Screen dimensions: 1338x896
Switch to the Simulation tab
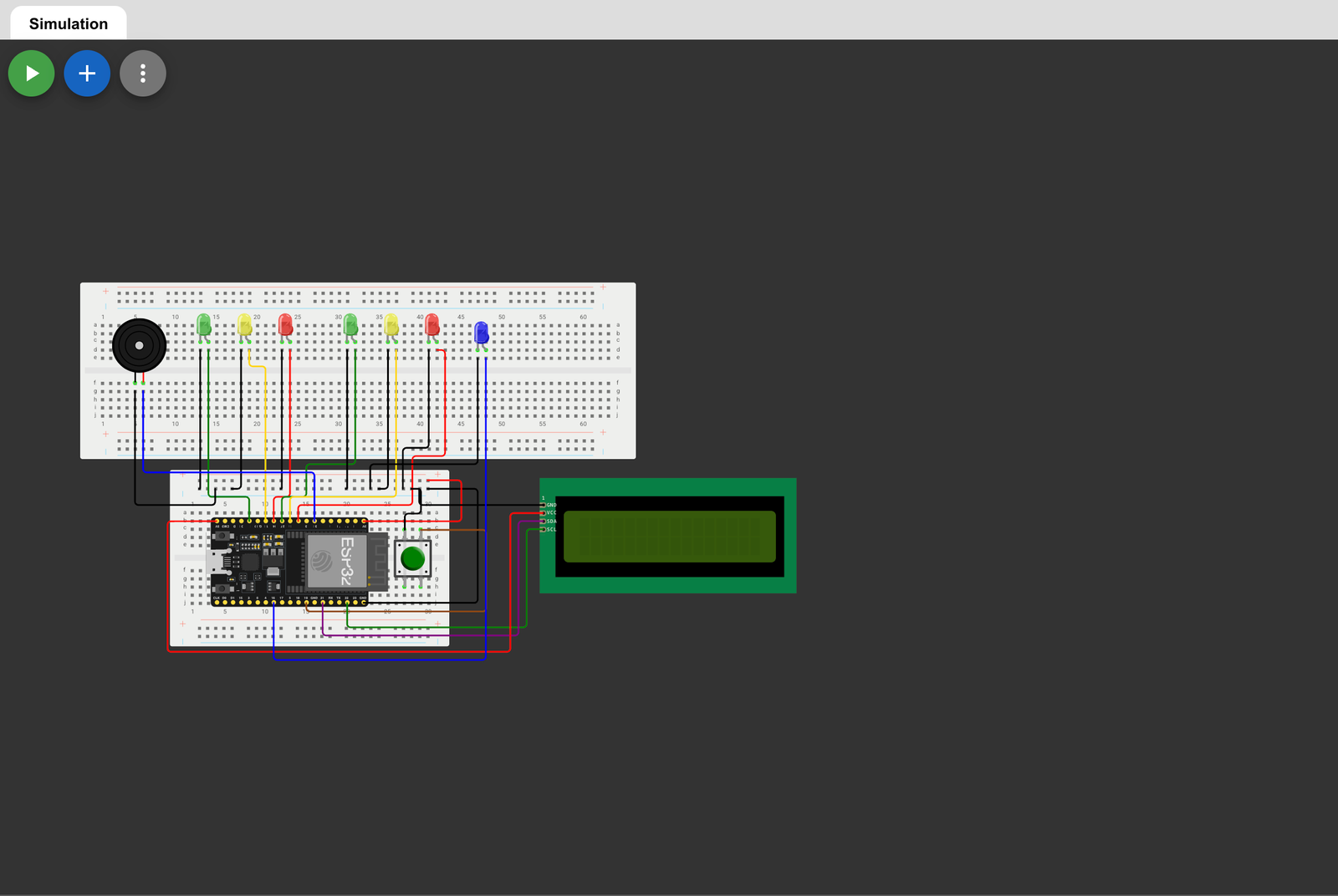pyautogui.click(x=69, y=23)
